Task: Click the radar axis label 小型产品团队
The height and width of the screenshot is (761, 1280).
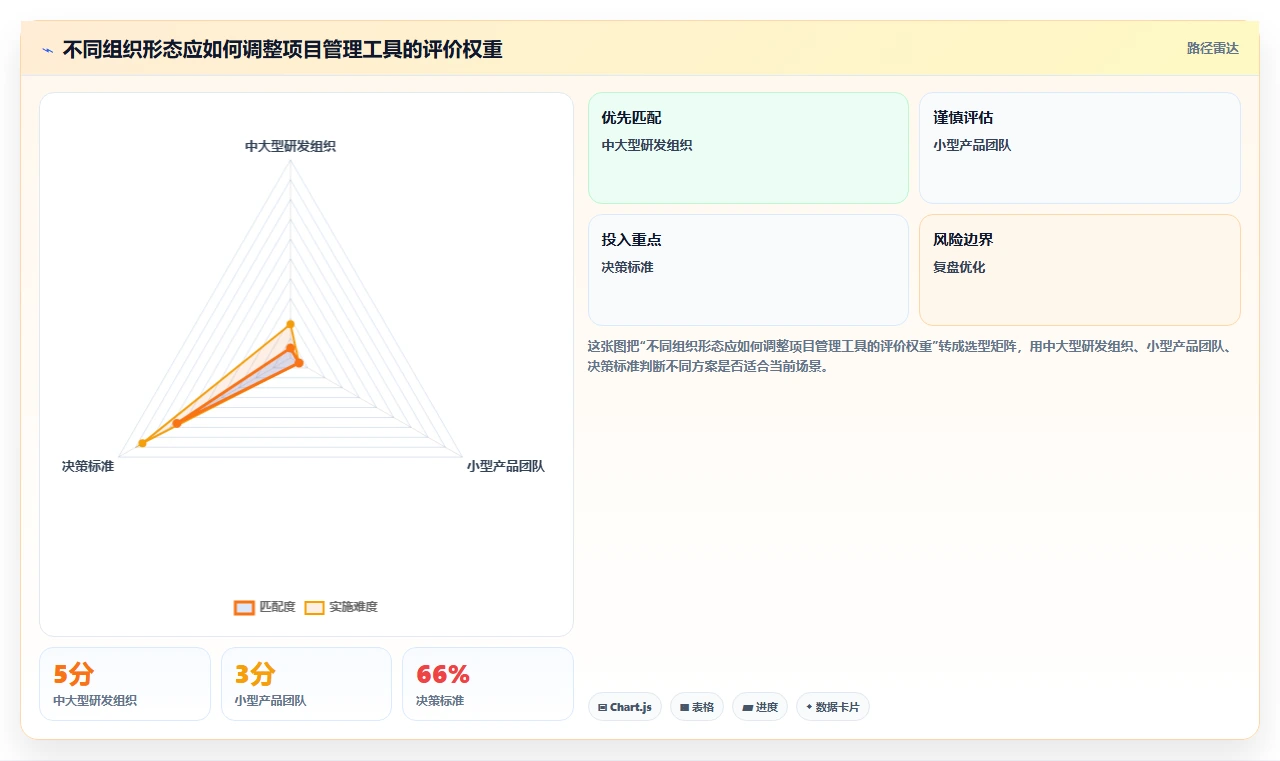Action: click(505, 466)
